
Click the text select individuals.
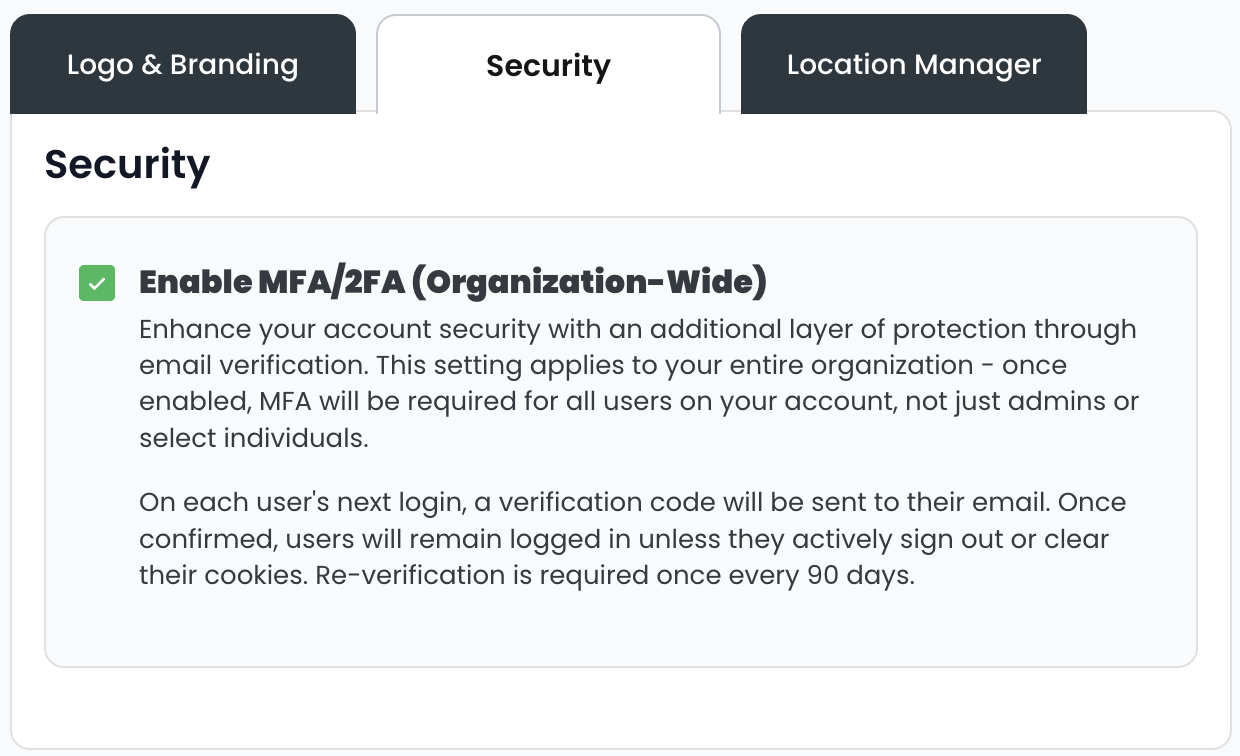(254, 438)
